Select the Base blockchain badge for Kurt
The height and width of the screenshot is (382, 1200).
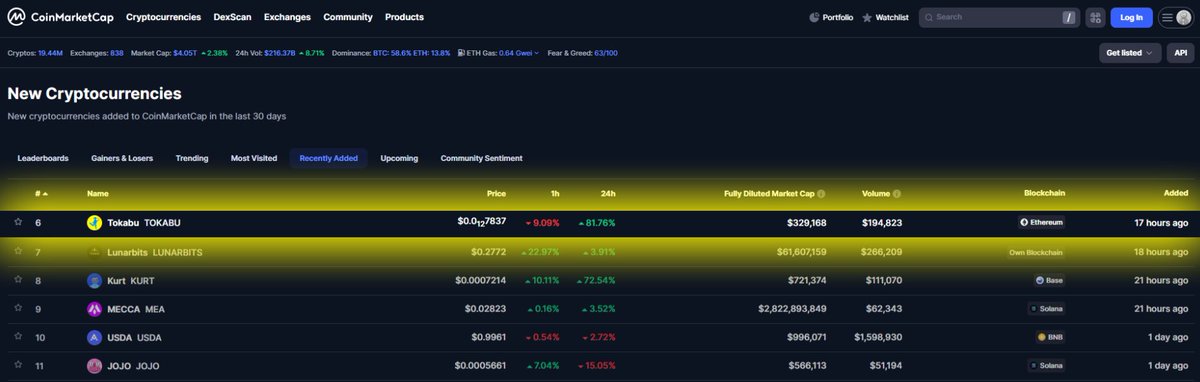pyautogui.click(x=1048, y=280)
